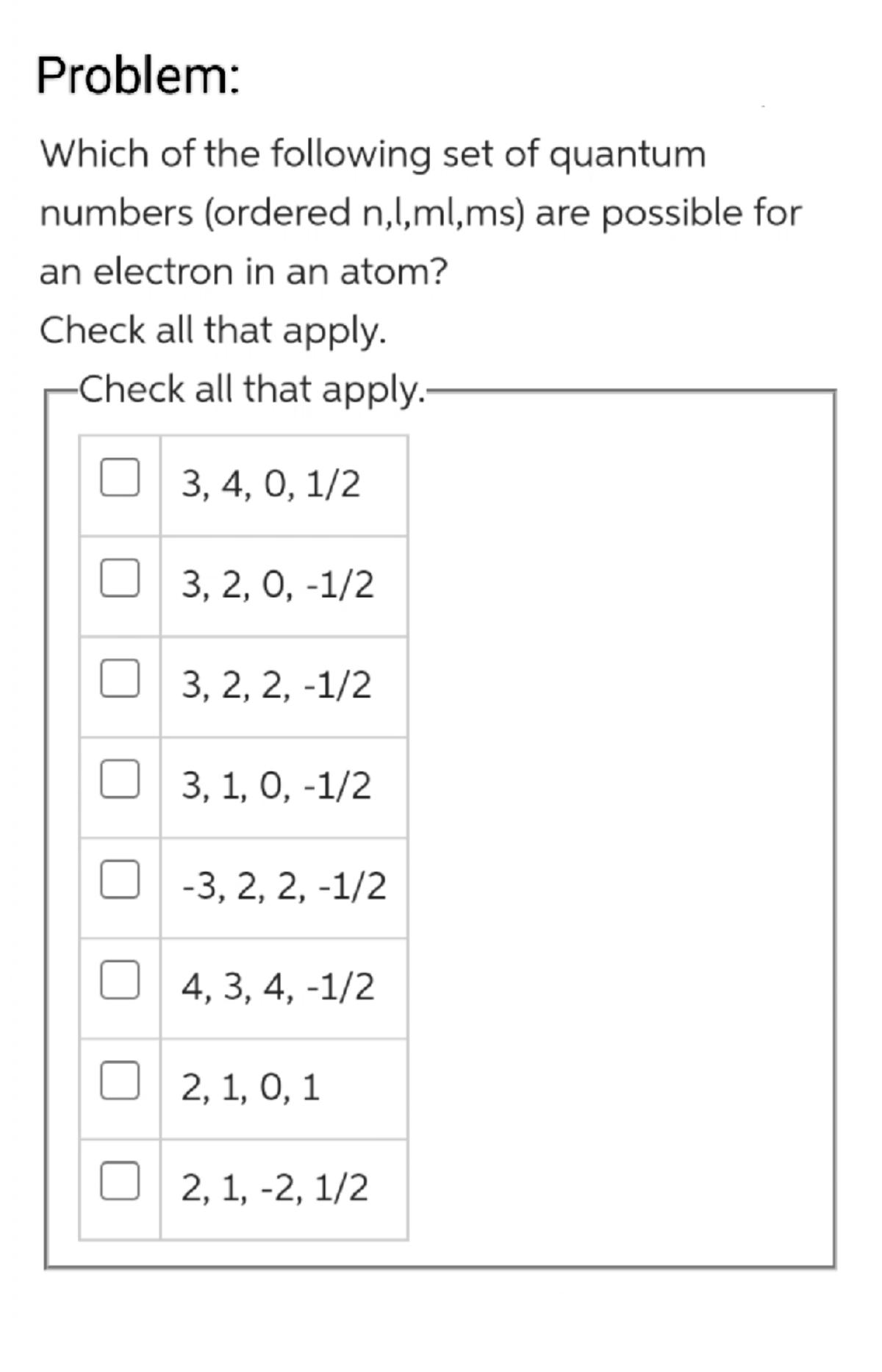Mark the 4, 3, 4, -1/2 checkbox

click(x=120, y=980)
